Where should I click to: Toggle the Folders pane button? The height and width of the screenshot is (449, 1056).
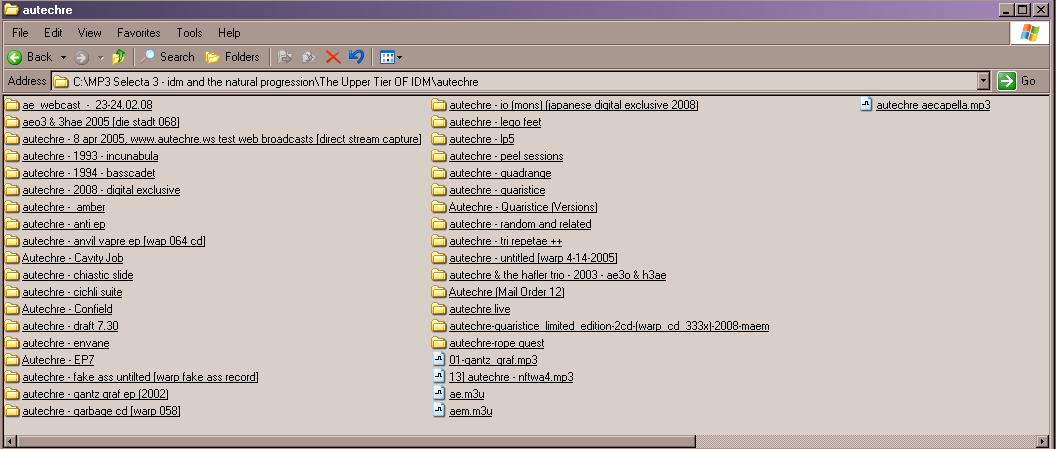click(233, 57)
